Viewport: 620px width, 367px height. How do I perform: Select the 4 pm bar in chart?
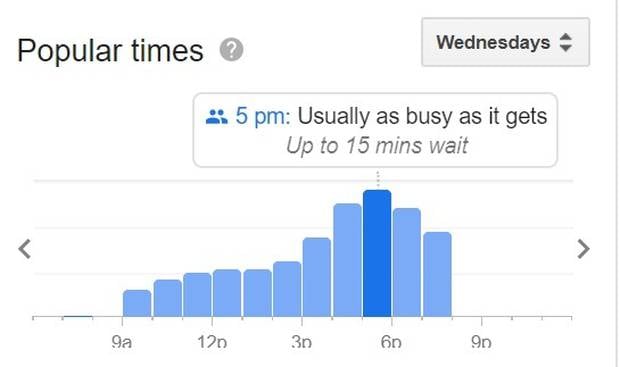point(348,260)
